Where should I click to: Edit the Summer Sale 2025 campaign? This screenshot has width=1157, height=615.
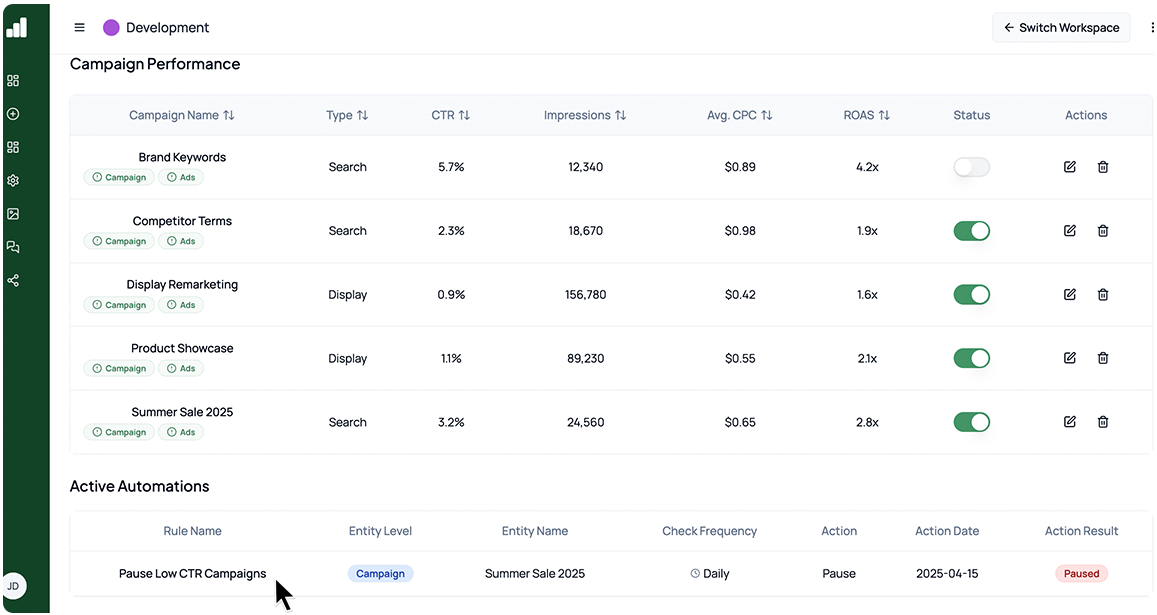(x=1069, y=422)
